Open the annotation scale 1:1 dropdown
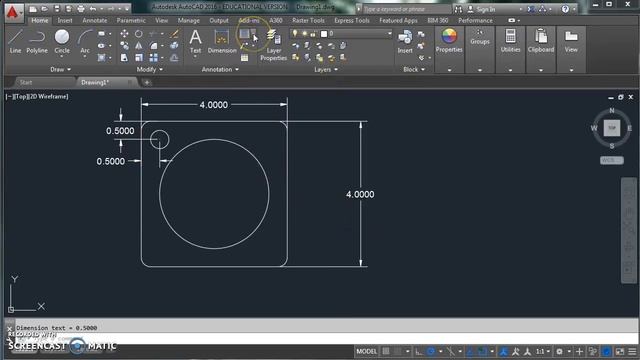This screenshot has width=640, height=360. 542,351
